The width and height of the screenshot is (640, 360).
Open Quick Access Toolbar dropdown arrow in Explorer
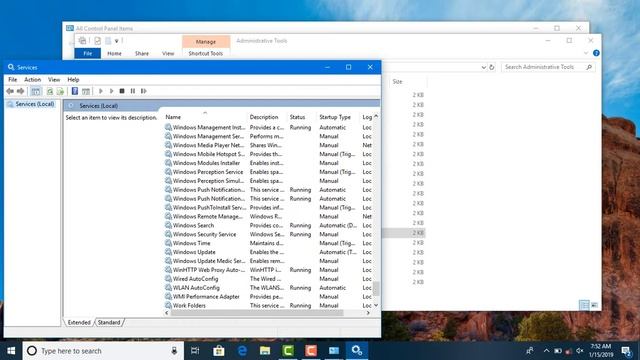pyautogui.click(x=116, y=41)
